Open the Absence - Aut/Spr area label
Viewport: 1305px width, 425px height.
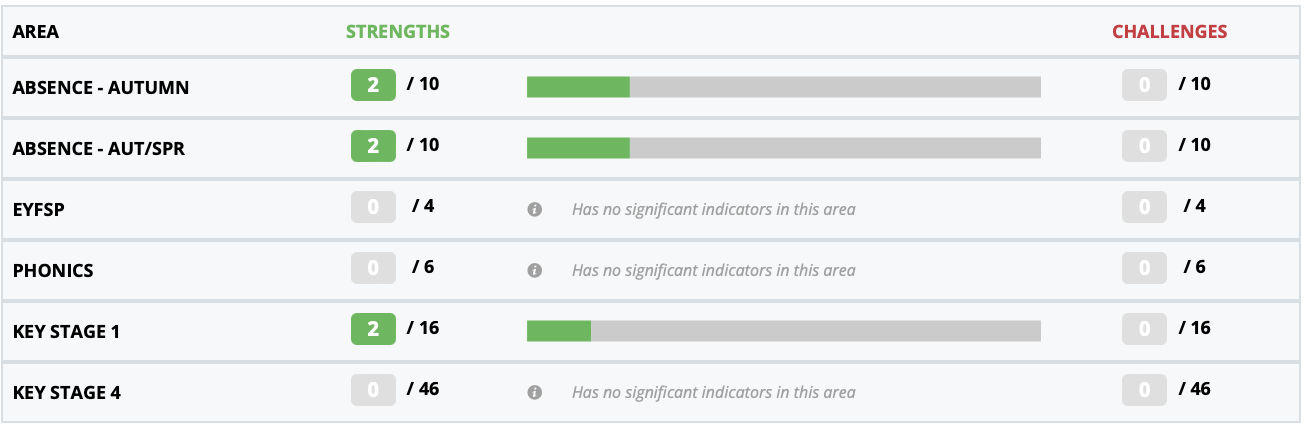click(99, 149)
